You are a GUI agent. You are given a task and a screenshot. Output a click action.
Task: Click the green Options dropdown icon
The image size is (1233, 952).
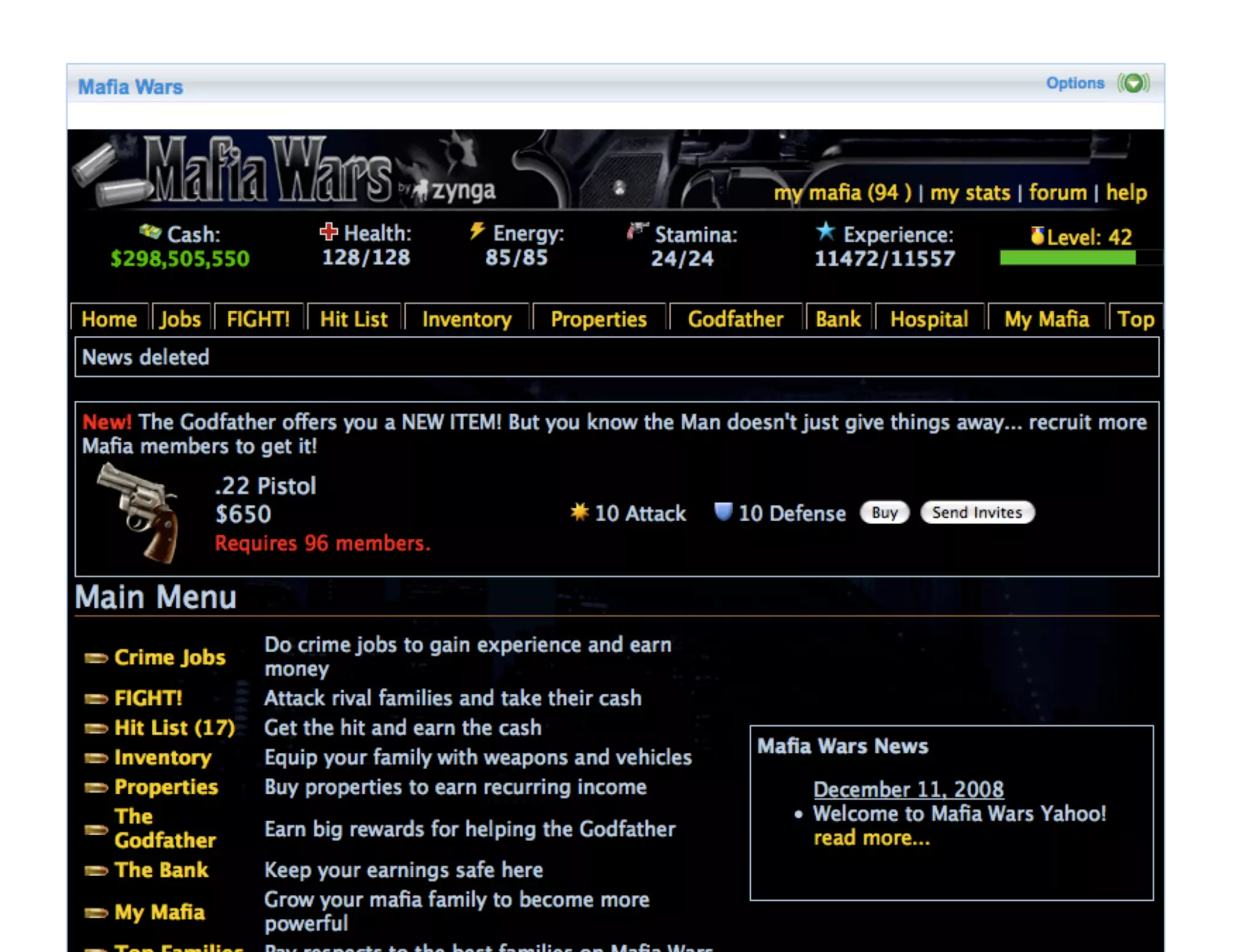click(1133, 83)
